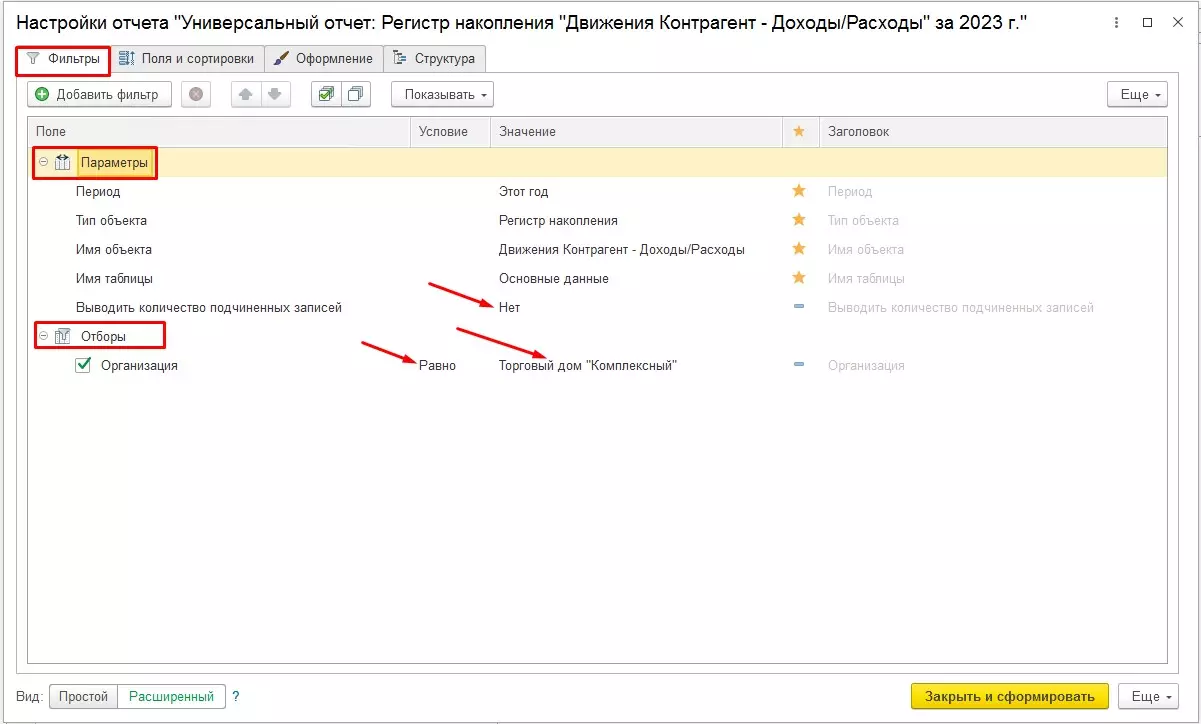Open the Оформление tab
The height and width of the screenshot is (724, 1201).
[324, 59]
